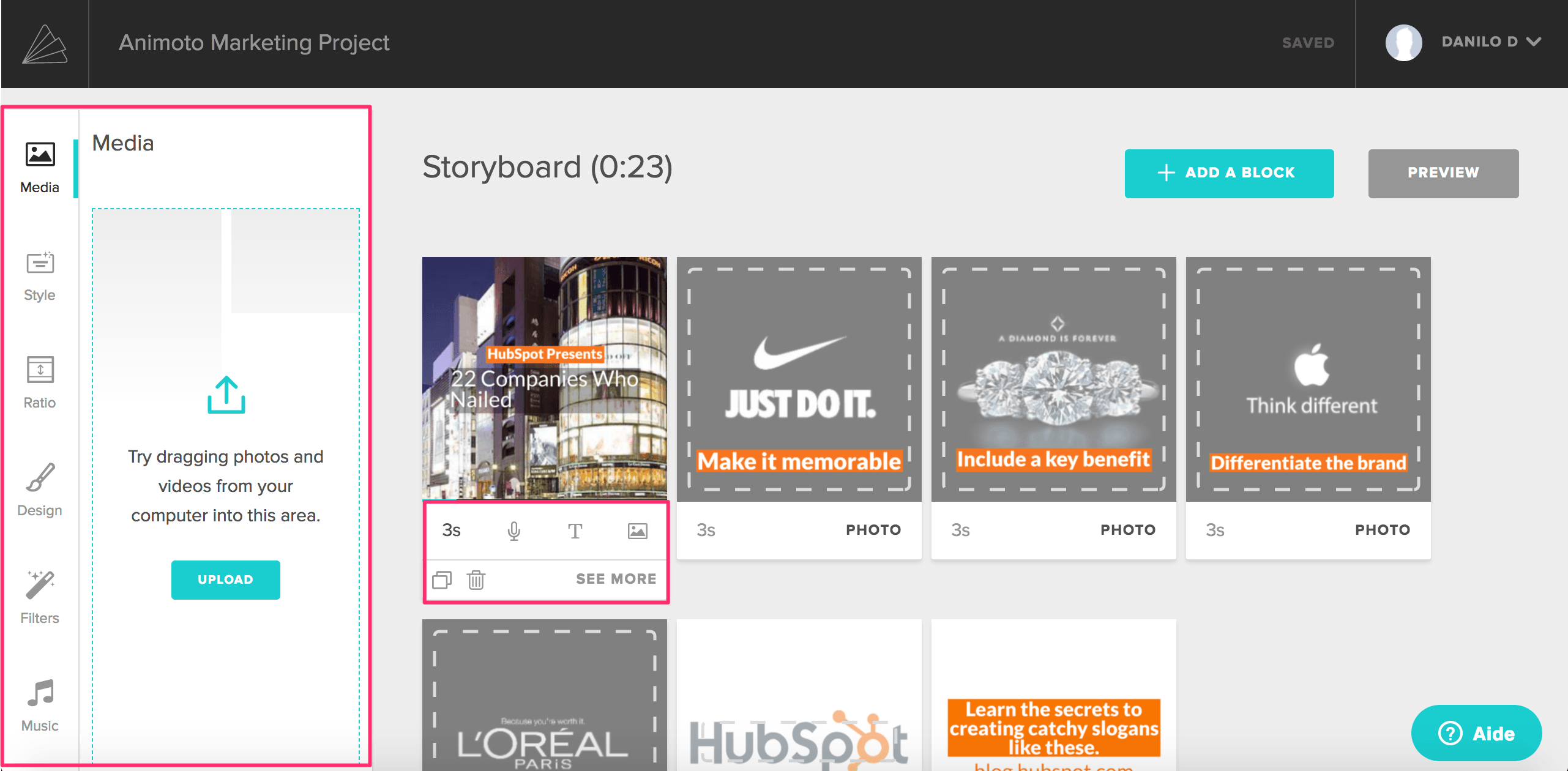Click the microphone voice-over icon
This screenshot has height=771, width=1568.
514,531
